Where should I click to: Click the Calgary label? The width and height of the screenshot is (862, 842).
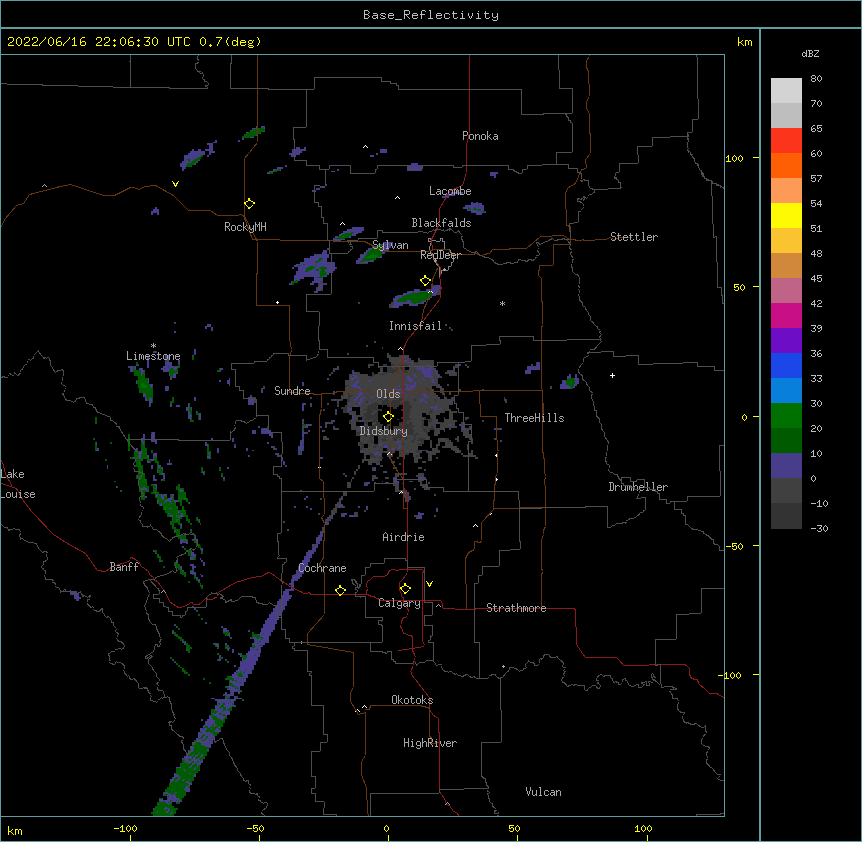tap(399, 603)
